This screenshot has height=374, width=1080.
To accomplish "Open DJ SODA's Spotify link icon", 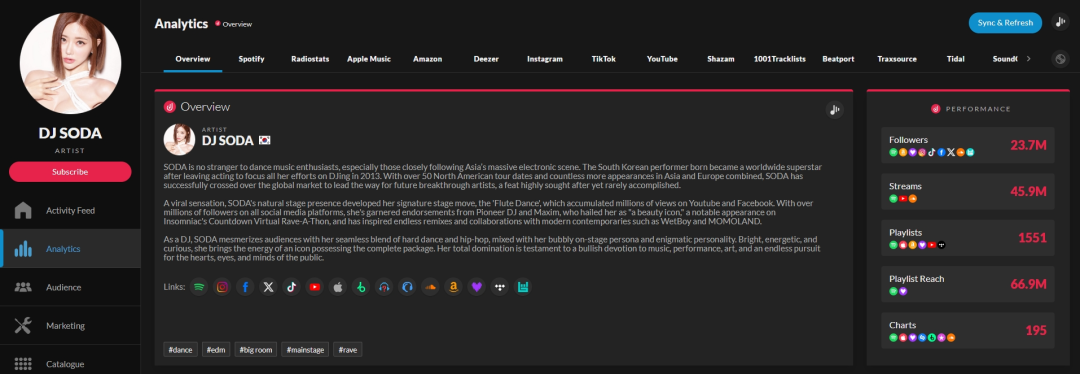I will pos(198,287).
